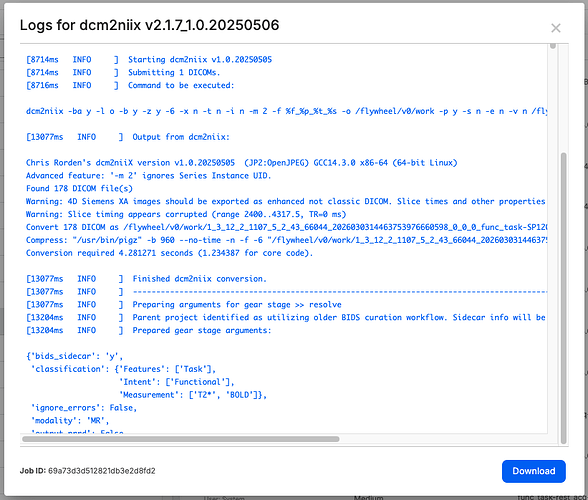Click the 'Slice timing appears corrupted' warning
588x500 pixels.
186,215
